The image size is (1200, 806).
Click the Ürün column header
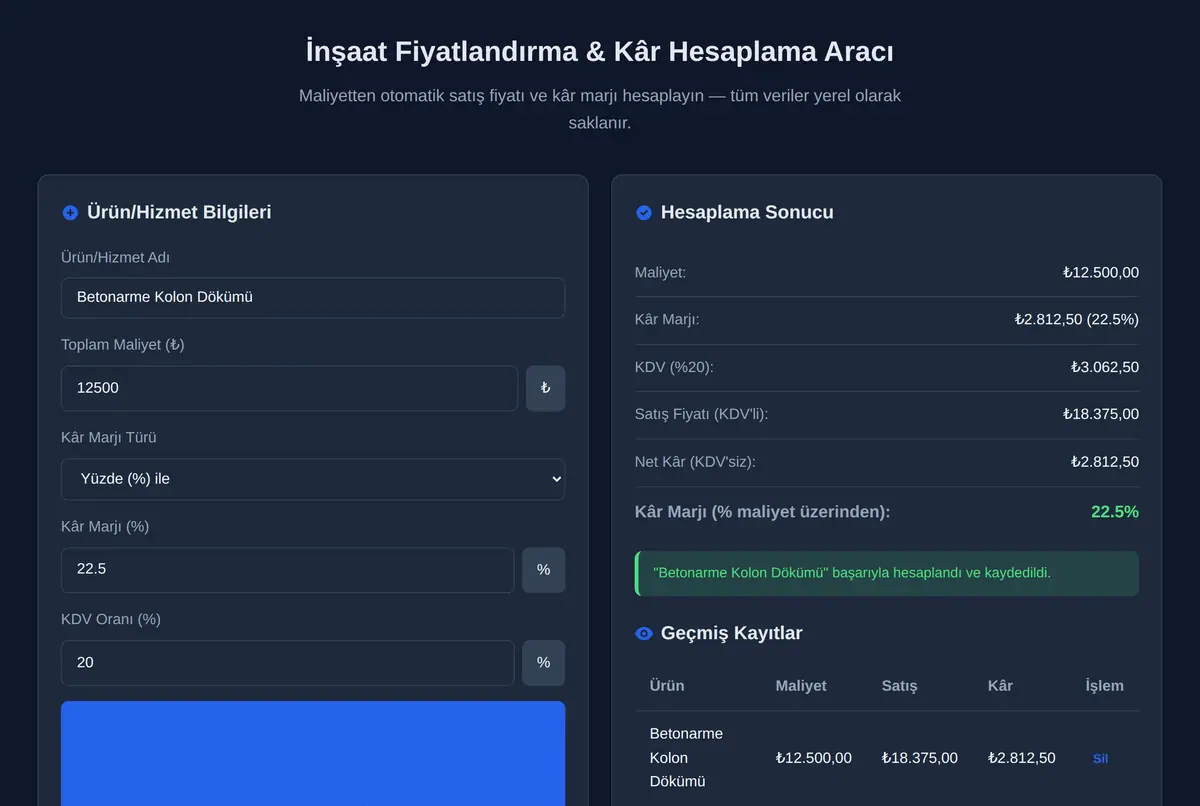click(x=667, y=686)
